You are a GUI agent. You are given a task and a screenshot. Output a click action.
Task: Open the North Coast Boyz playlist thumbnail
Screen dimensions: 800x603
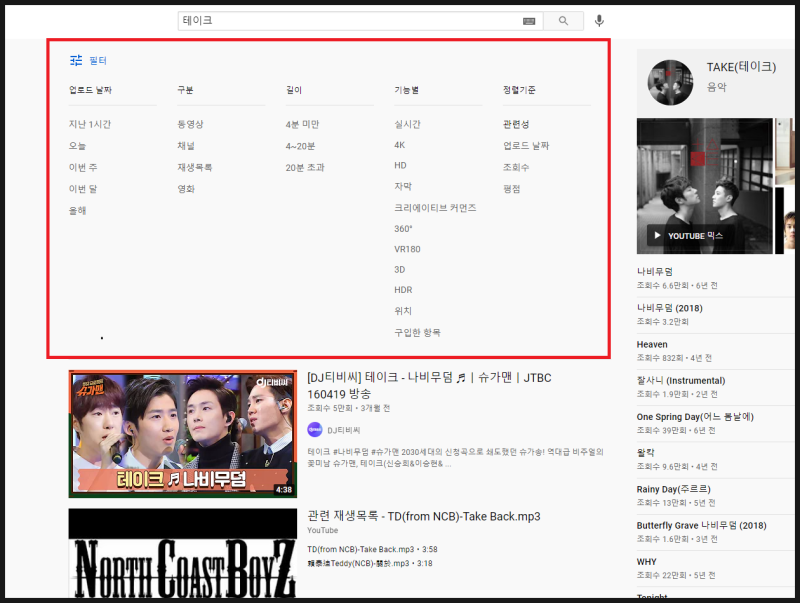click(183, 553)
